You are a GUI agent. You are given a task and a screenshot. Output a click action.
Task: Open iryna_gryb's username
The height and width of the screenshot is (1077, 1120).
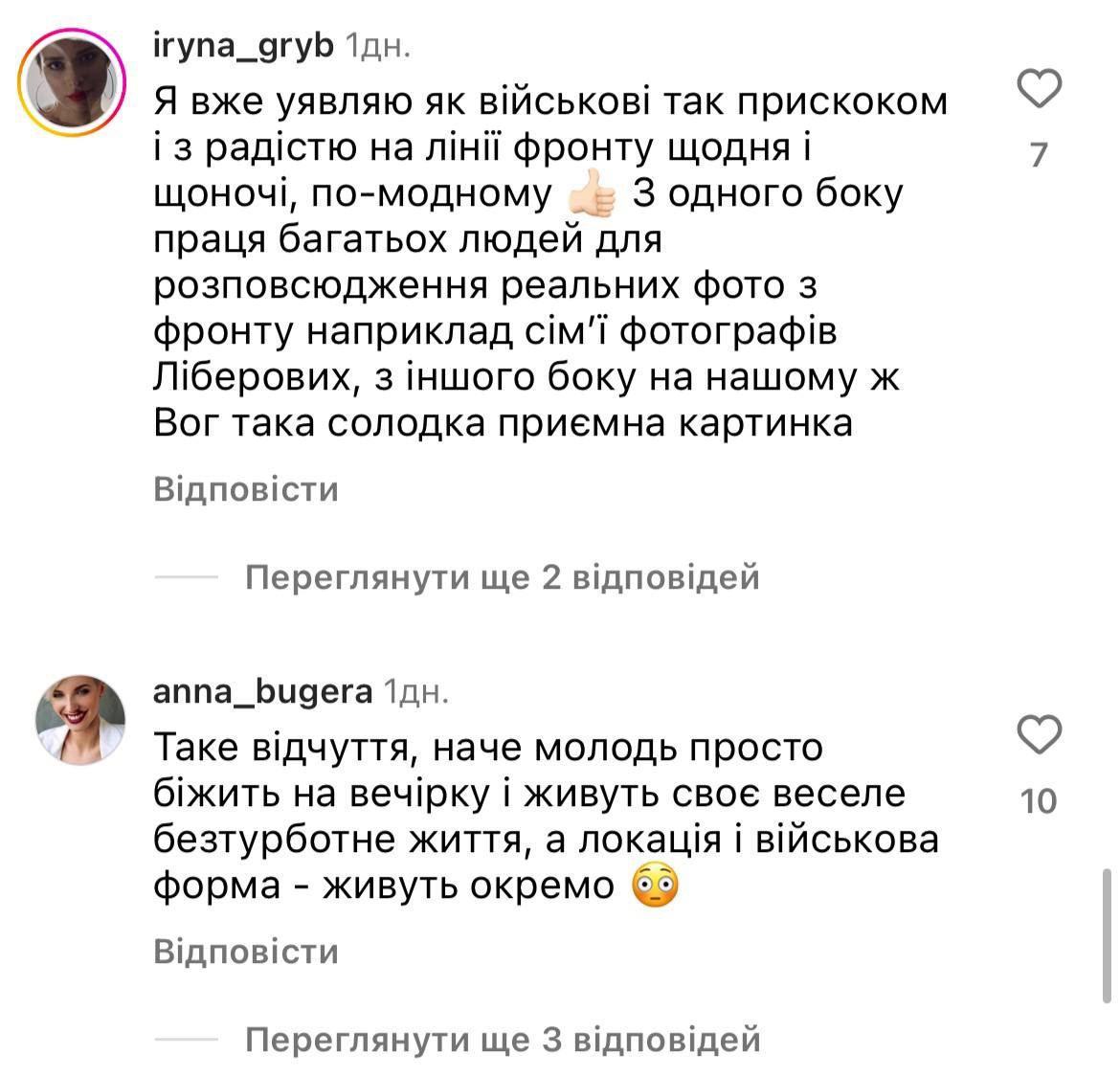point(242,45)
